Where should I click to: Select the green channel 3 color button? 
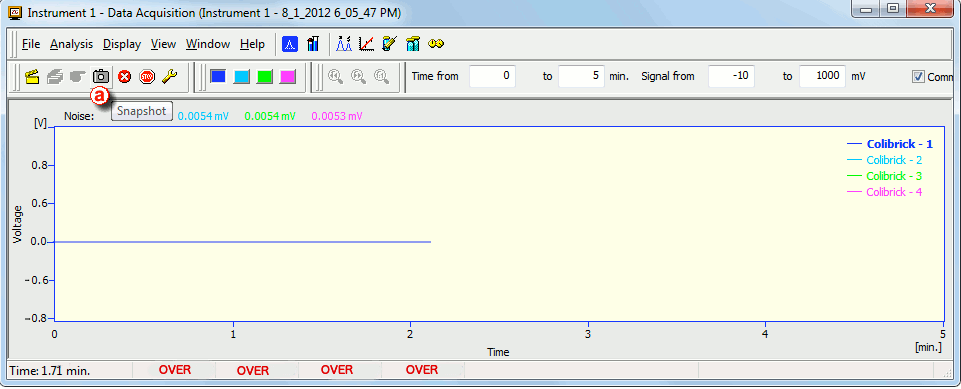click(265, 77)
